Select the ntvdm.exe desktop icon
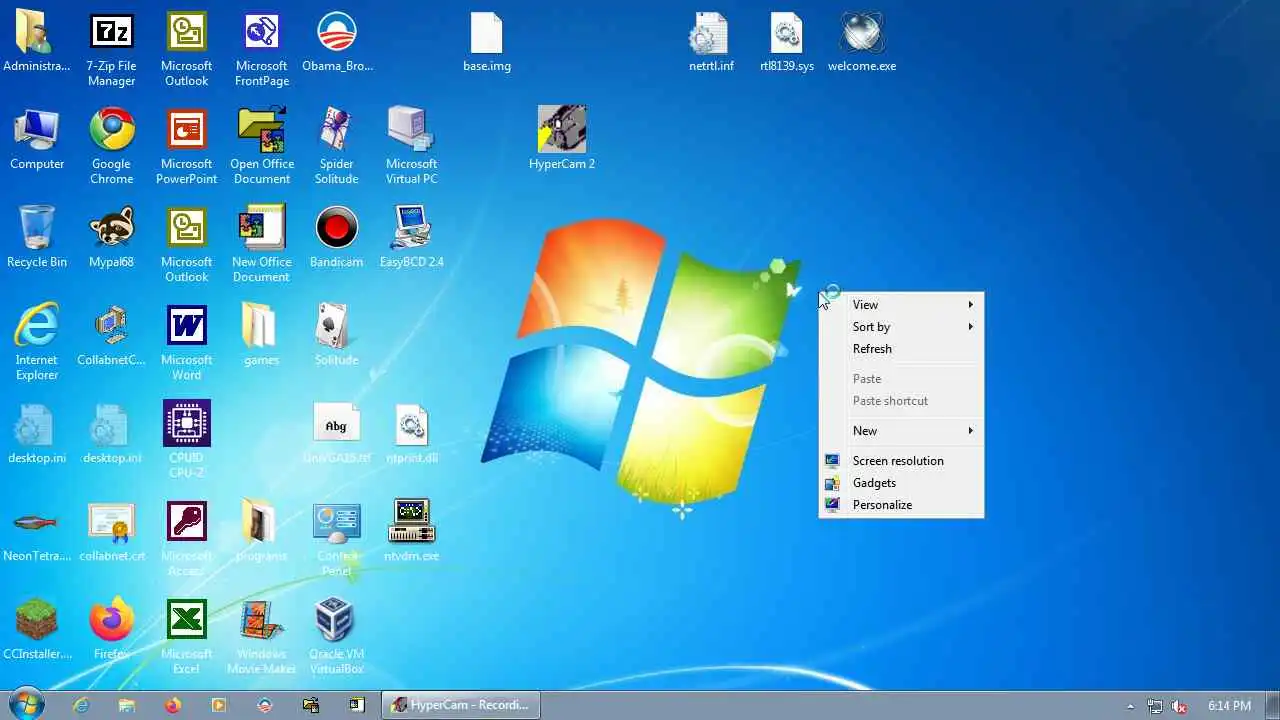The image size is (1280, 720). pyautogui.click(x=412, y=530)
